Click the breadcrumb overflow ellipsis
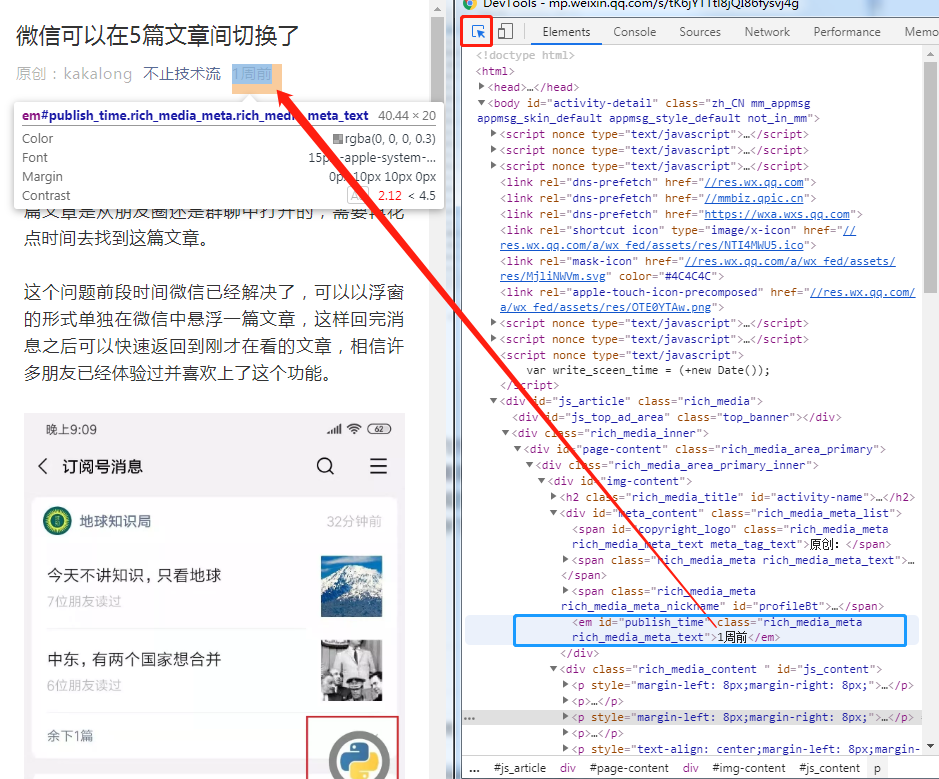This screenshot has width=939, height=779. click(x=474, y=769)
